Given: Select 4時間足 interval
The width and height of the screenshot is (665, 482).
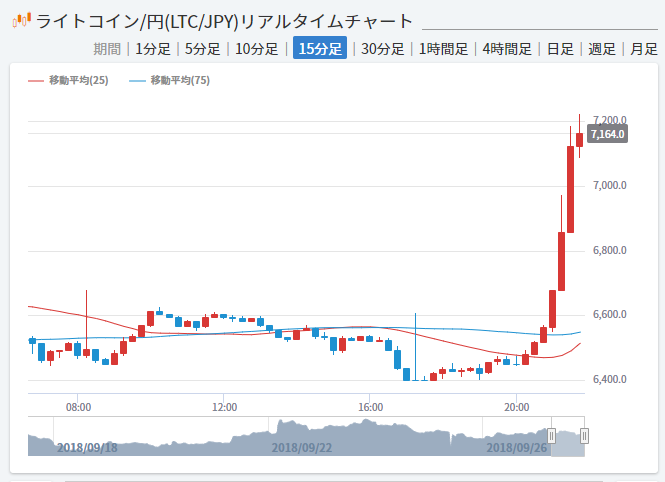Looking at the screenshot, I should (506, 49).
